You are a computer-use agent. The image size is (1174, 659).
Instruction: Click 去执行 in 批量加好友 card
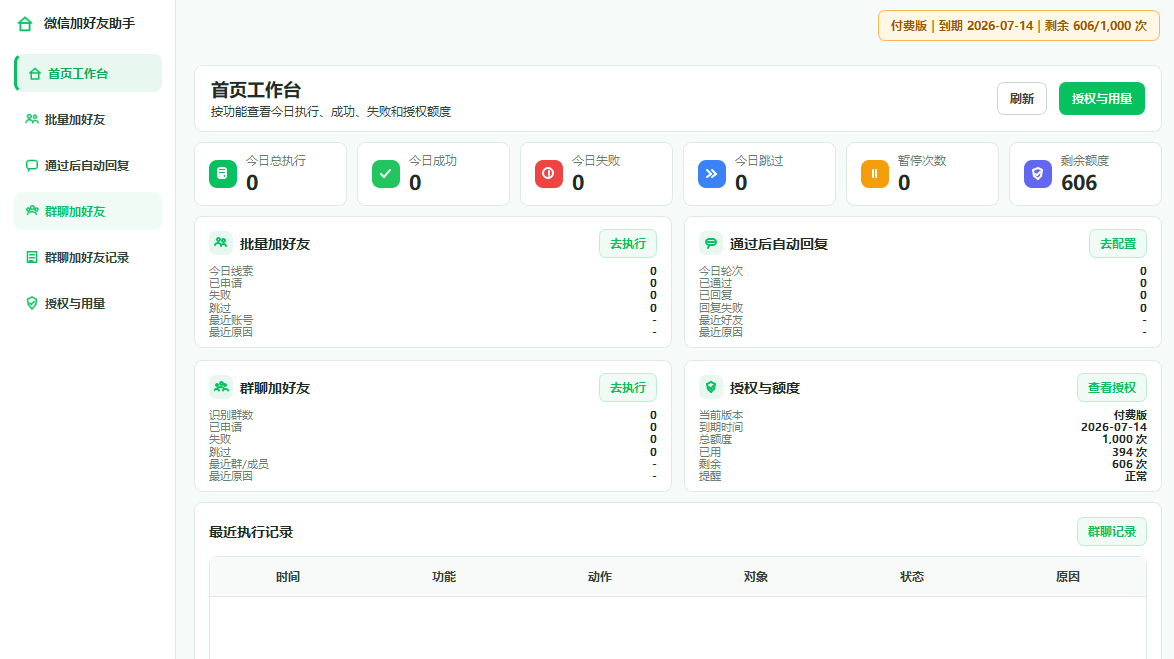tap(627, 243)
